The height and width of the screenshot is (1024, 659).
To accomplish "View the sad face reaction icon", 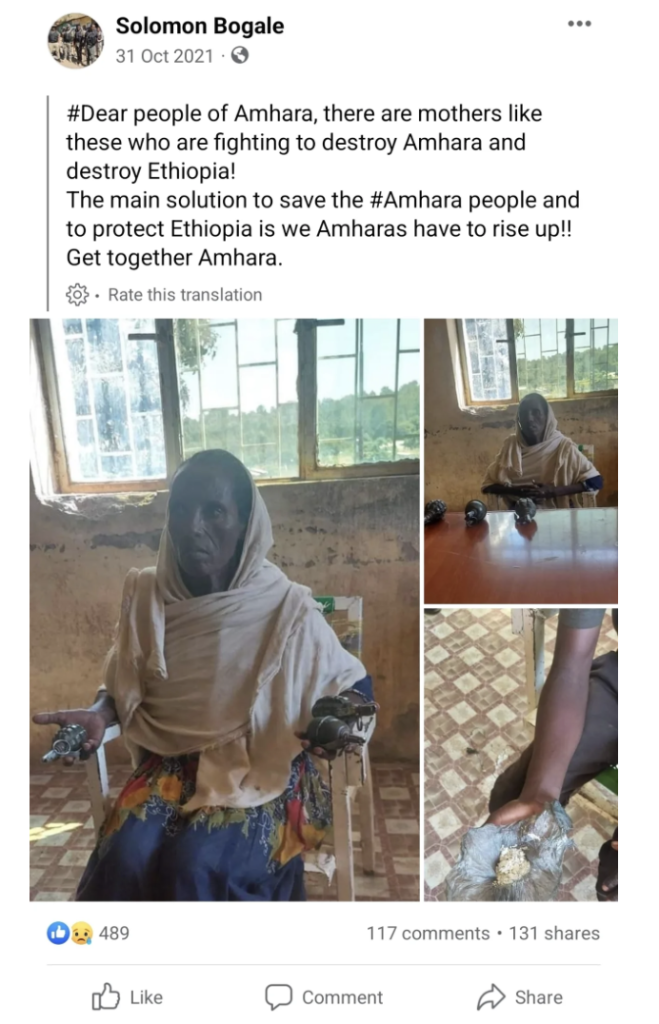I will (x=82, y=933).
